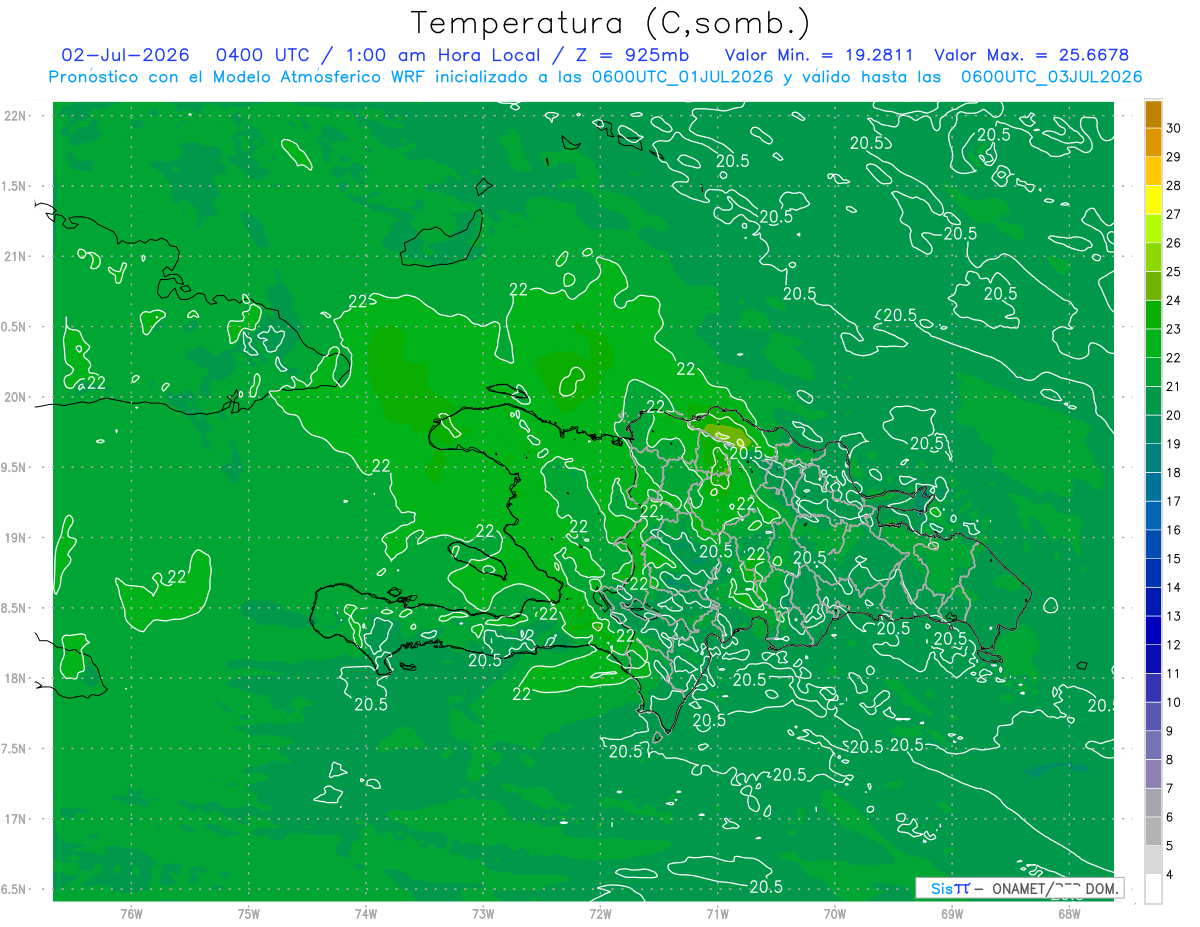Screen dimensions: 1200x927
Task: Pick the blue swatch between 14 and 15
Action: pos(1153,573)
